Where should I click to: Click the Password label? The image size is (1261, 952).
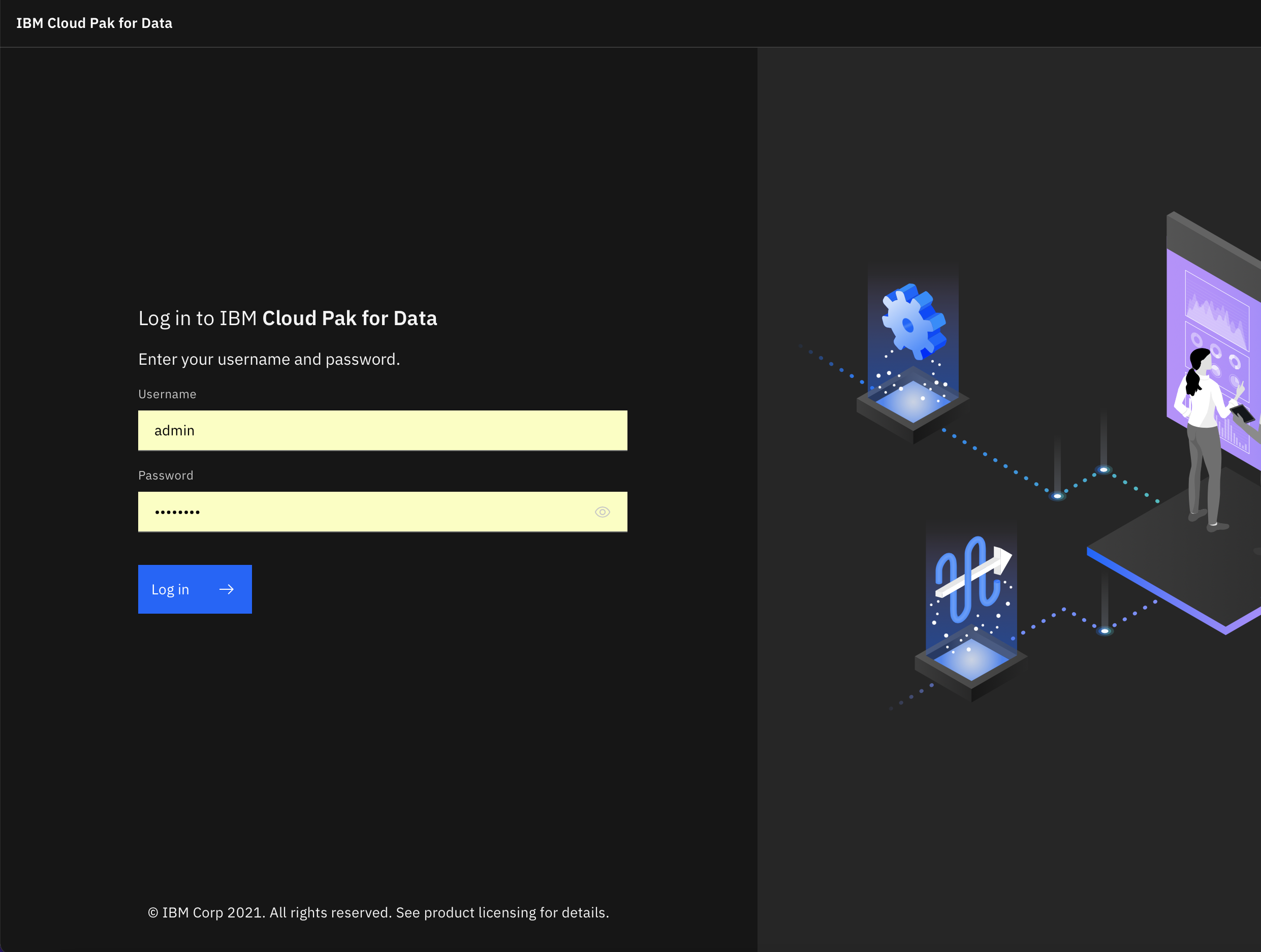pos(165,475)
